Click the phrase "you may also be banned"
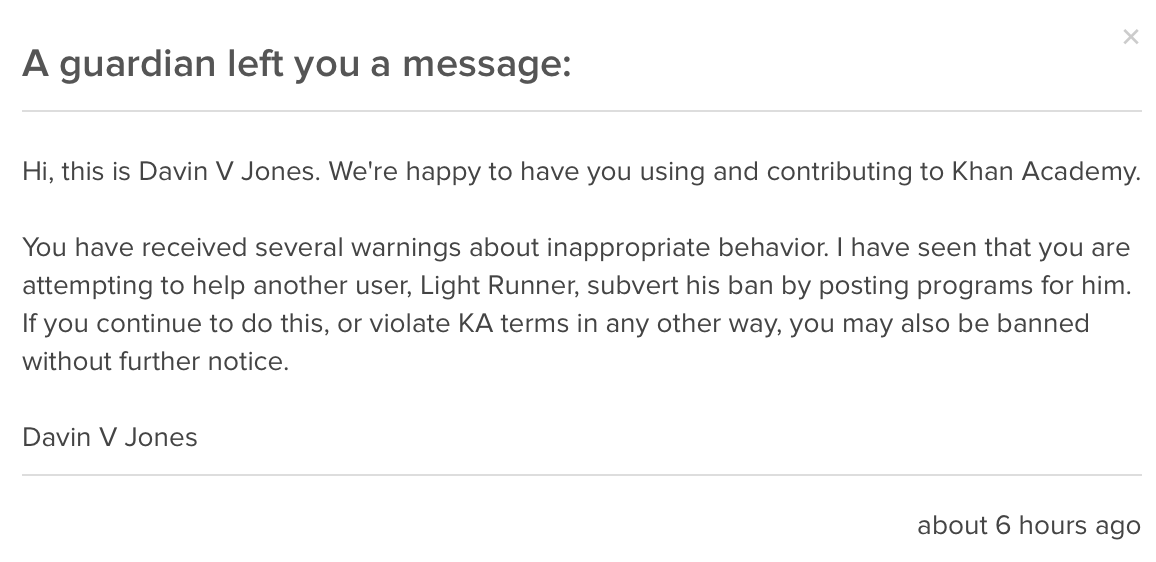This screenshot has width=1156, height=562. 939,323
